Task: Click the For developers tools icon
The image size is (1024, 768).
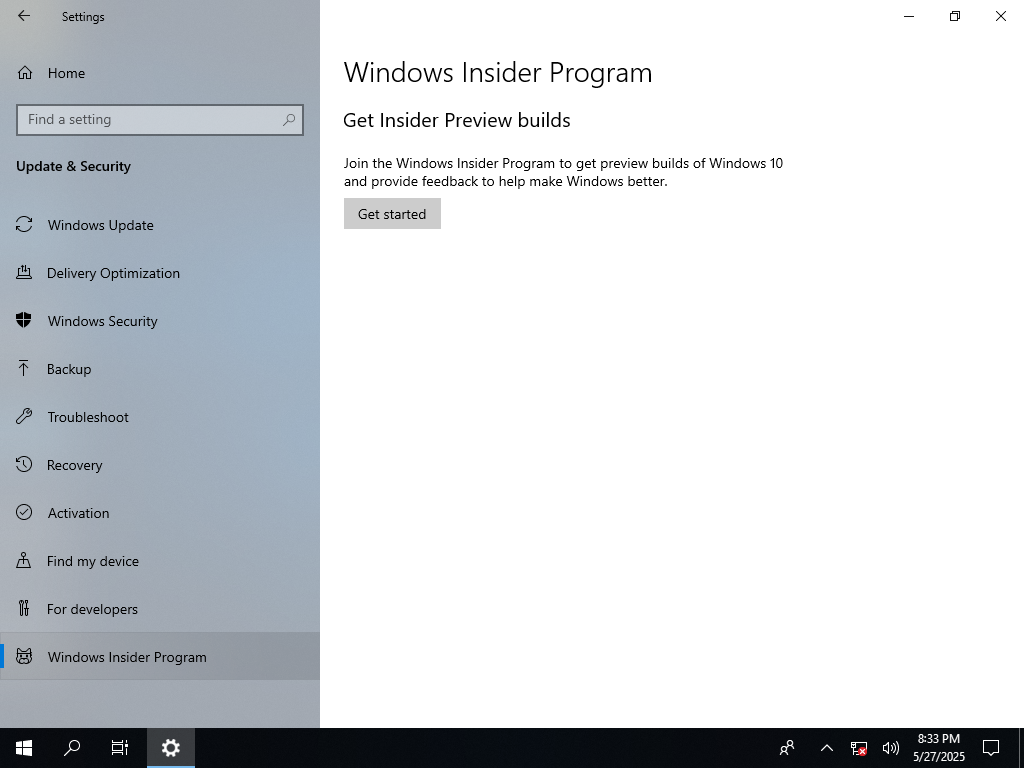Action: [24, 609]
